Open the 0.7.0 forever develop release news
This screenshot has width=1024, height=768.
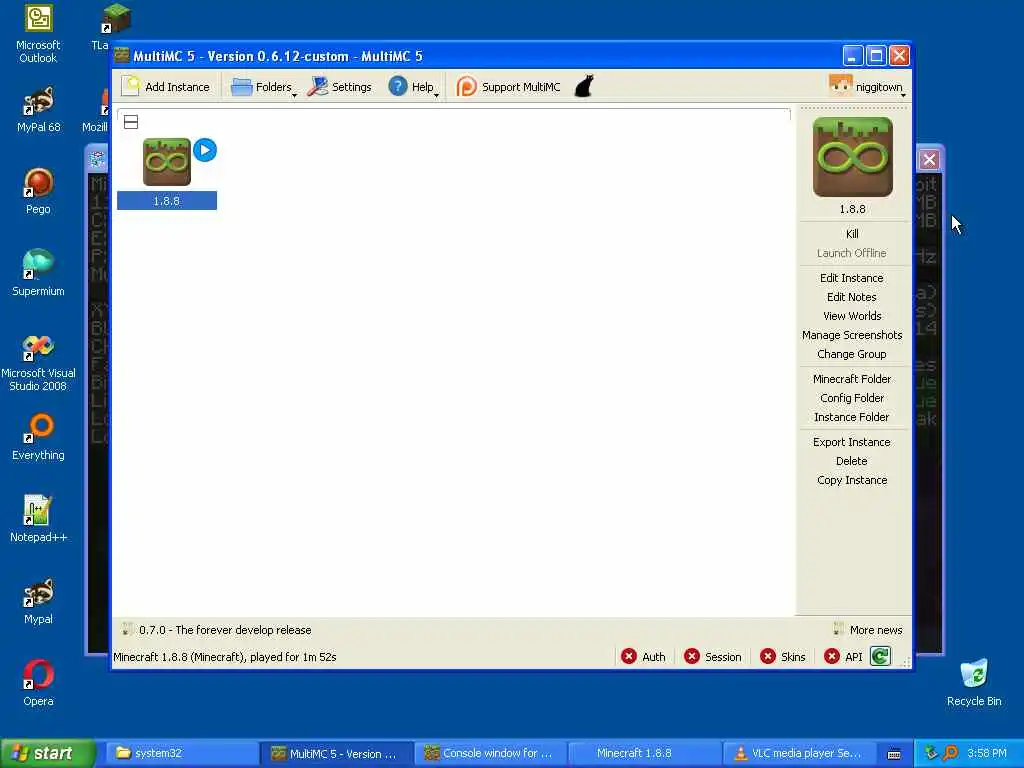tap(216, 630)
